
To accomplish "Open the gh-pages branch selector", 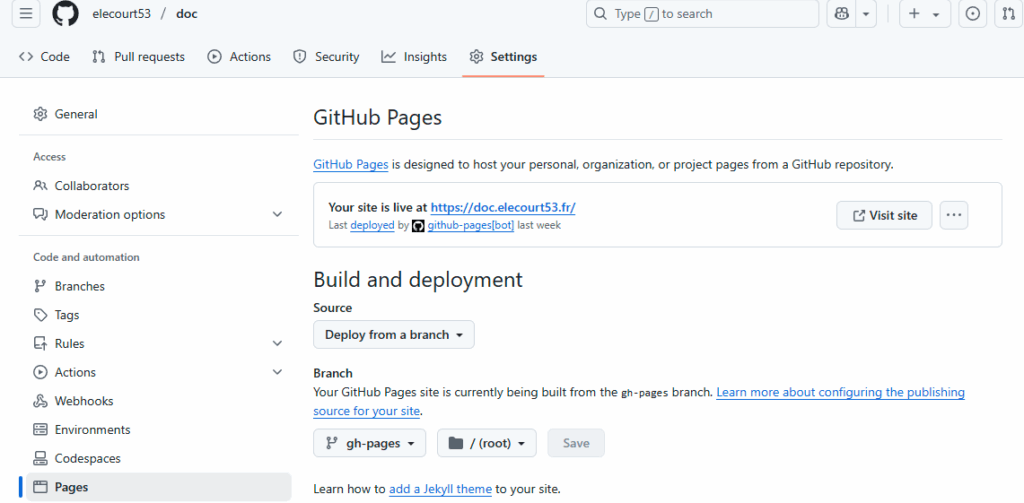I will point(369,443).
